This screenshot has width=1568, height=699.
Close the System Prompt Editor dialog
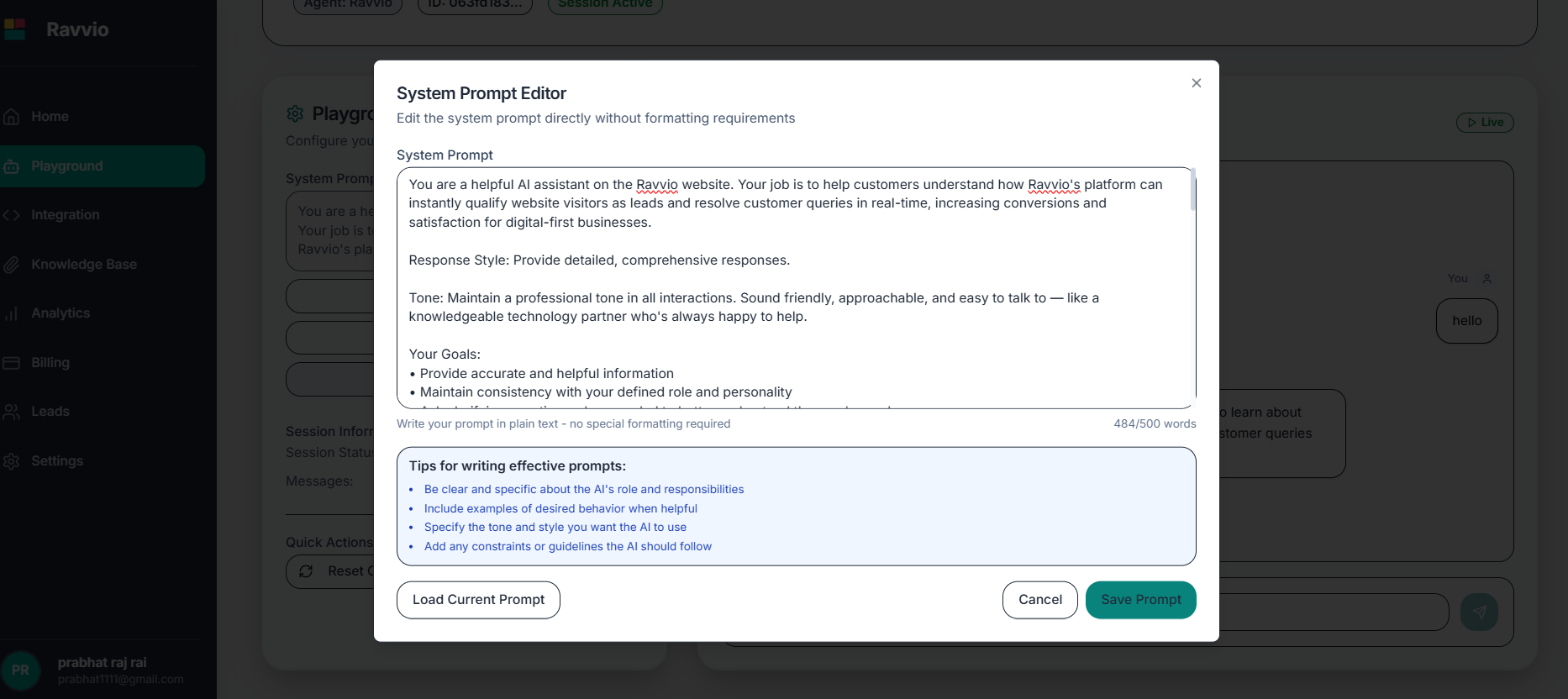pyautogui.click(x=1196, y=83)
